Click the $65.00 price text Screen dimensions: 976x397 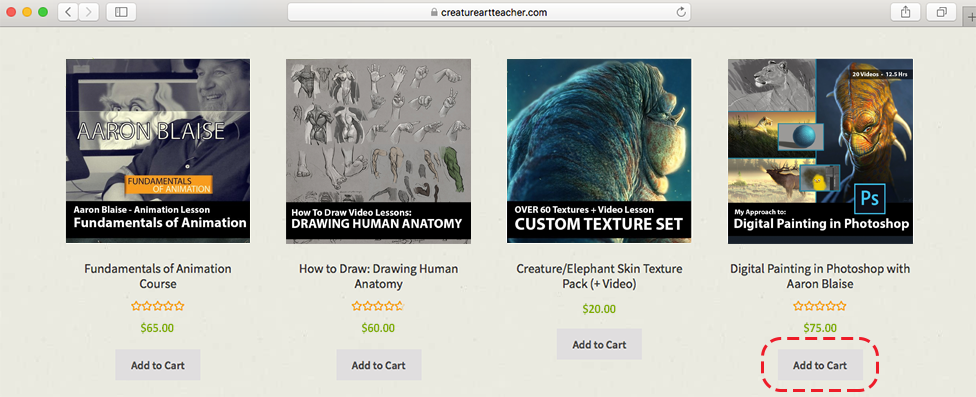[x=157, y=328]
